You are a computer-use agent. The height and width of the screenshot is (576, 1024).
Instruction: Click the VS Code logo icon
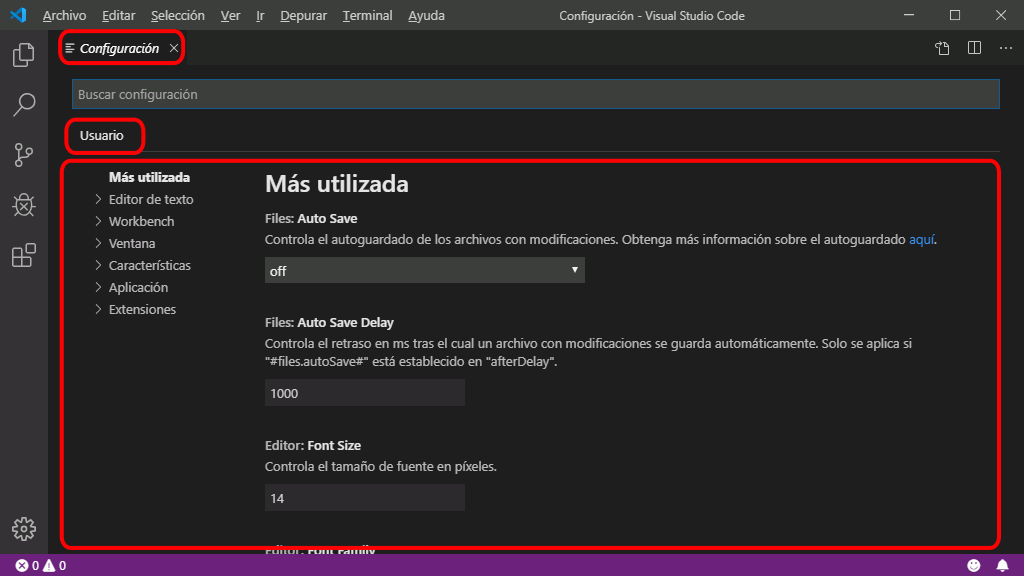(18, 15)
